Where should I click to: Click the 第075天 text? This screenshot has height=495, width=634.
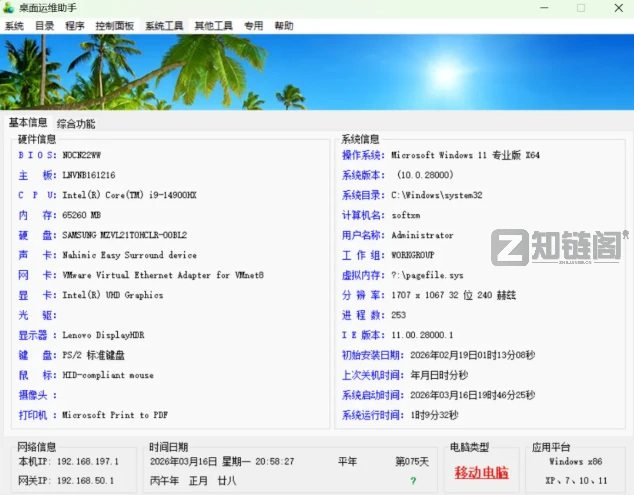click(412, 461)
